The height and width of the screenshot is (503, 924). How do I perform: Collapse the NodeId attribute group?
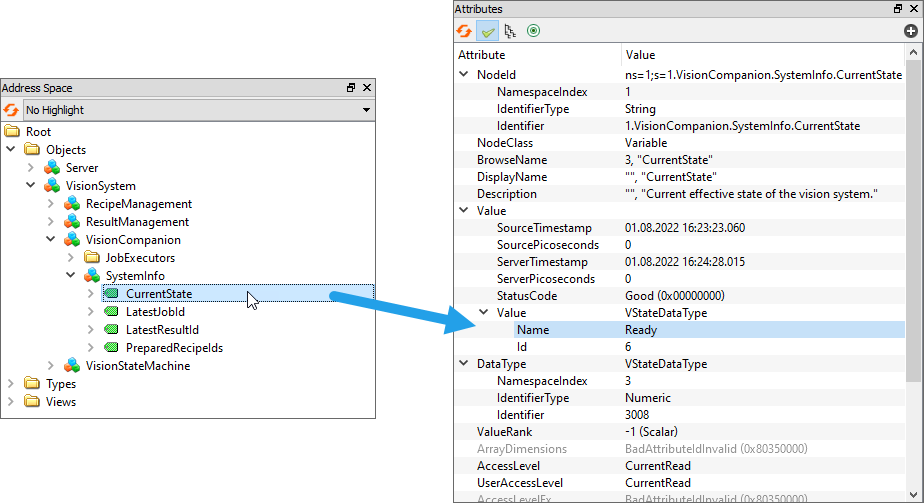464,74
